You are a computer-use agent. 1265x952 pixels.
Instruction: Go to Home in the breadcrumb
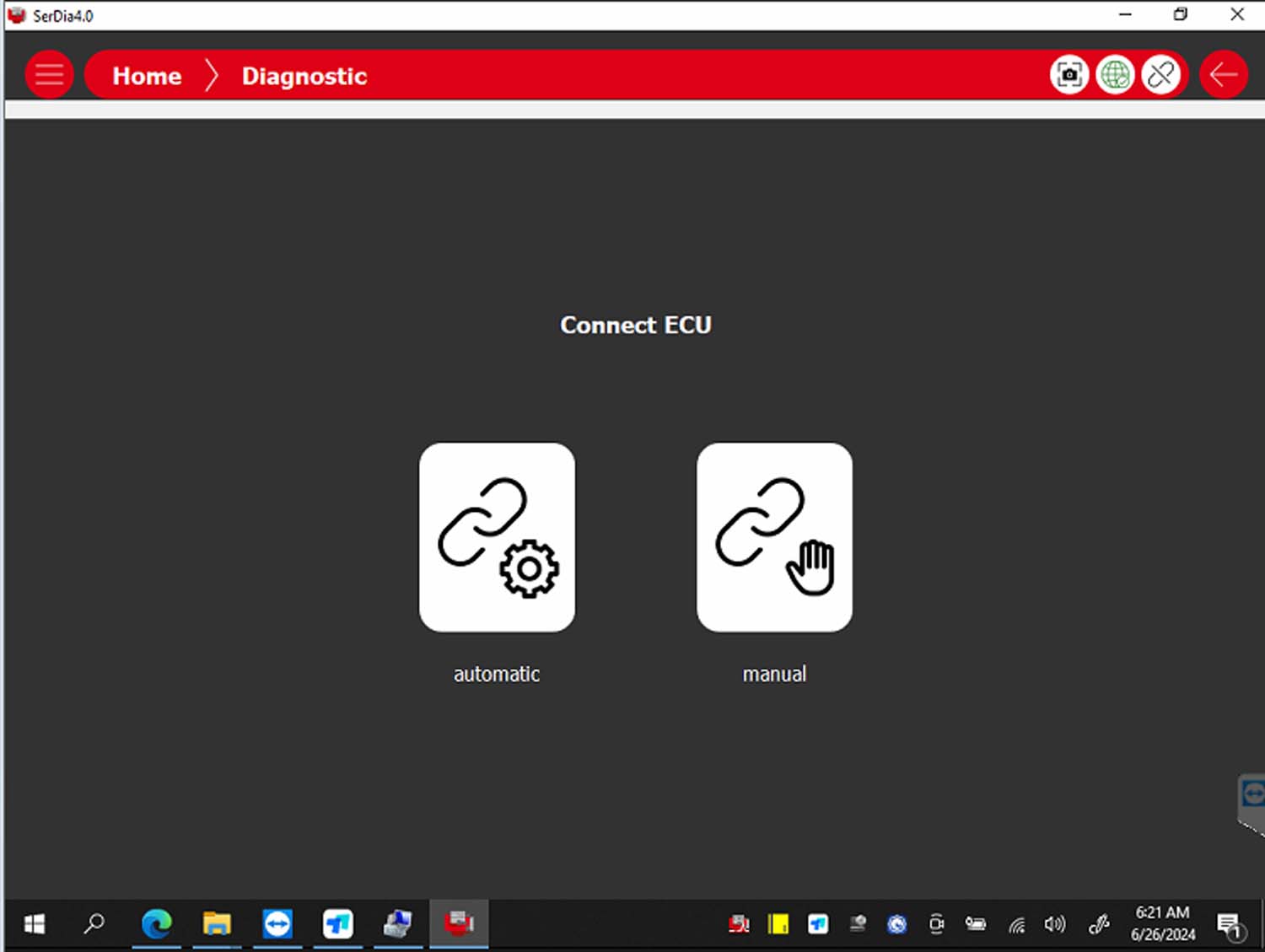pos(147,76)
